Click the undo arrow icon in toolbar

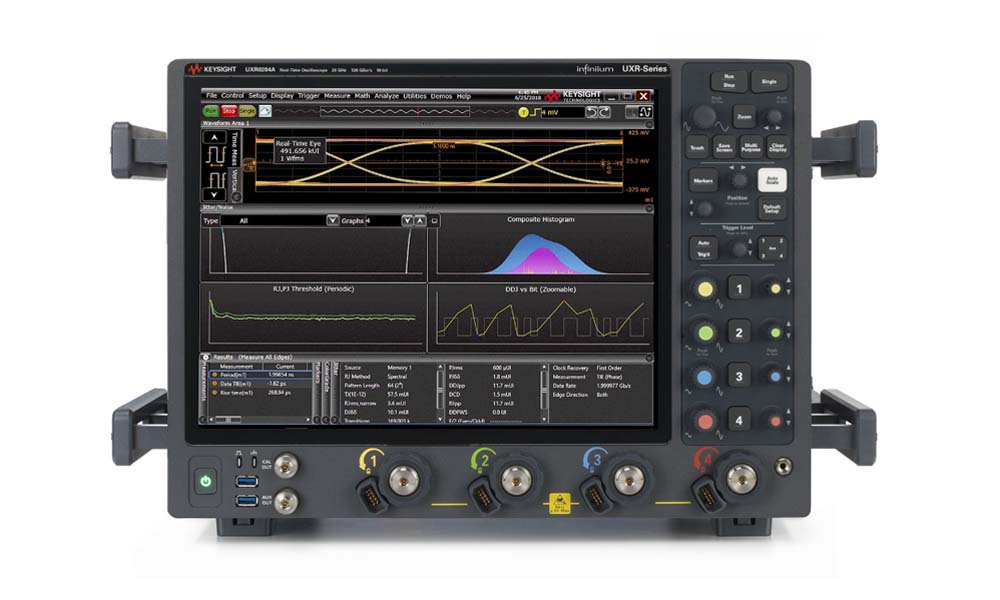[x=593, y=111]
